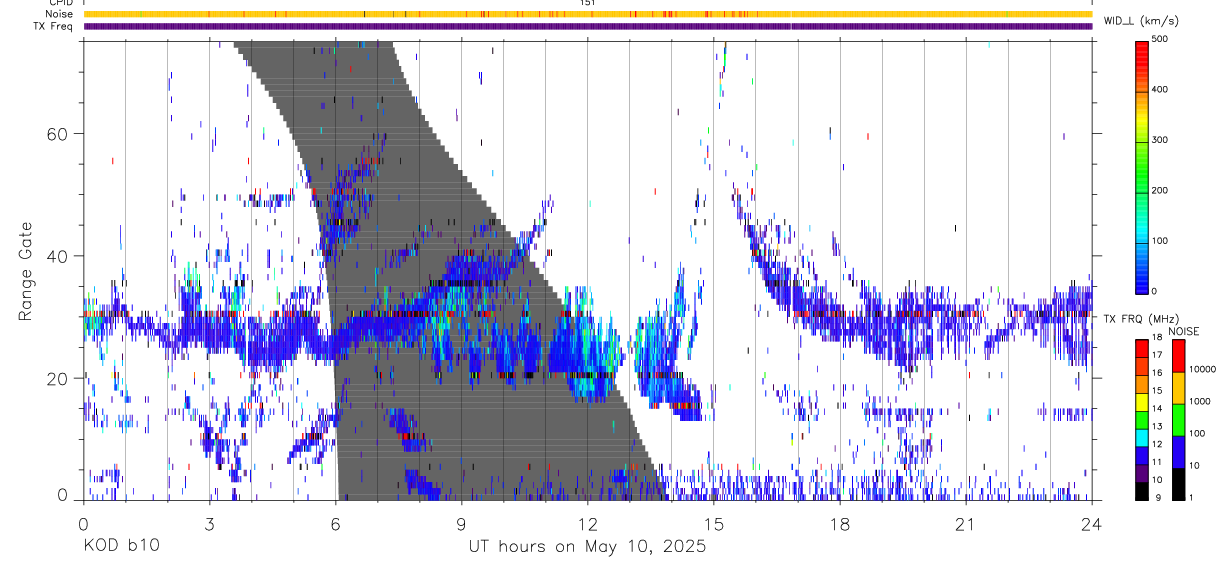Click the '21' hour tick on time axis

click(965, 522)
